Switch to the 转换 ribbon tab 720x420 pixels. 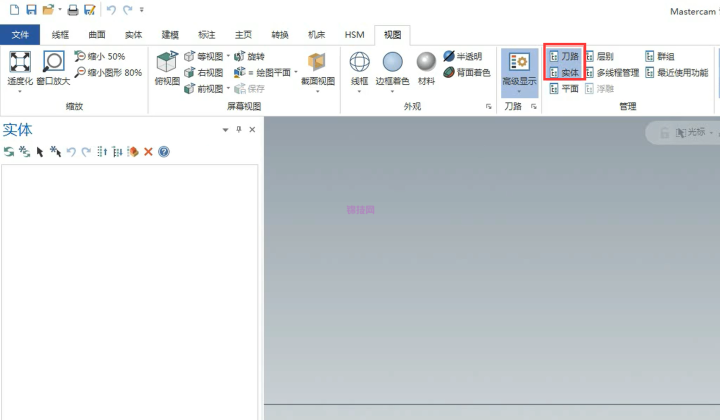(x=280, y=35)
